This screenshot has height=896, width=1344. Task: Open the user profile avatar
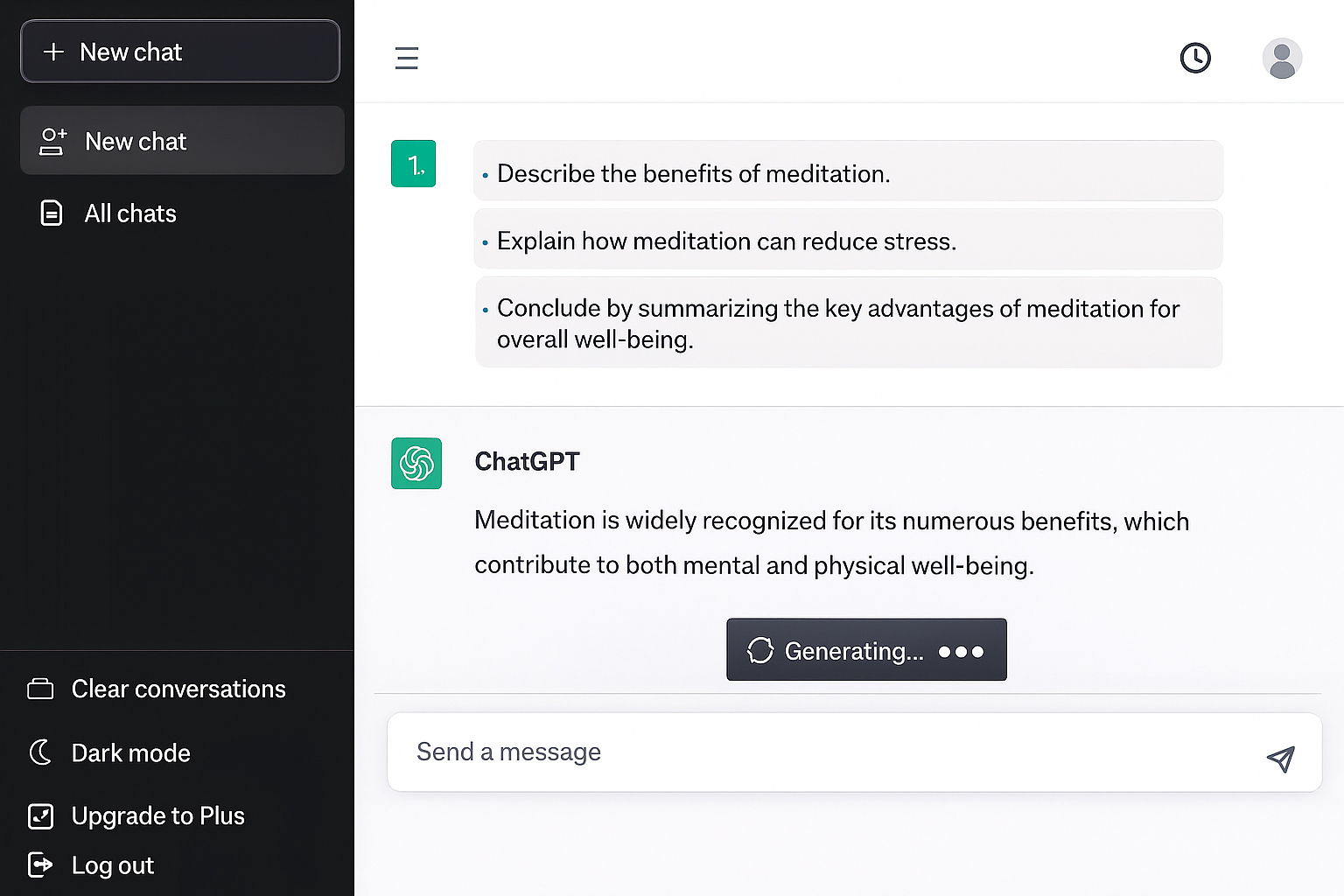coord(1282,59)
